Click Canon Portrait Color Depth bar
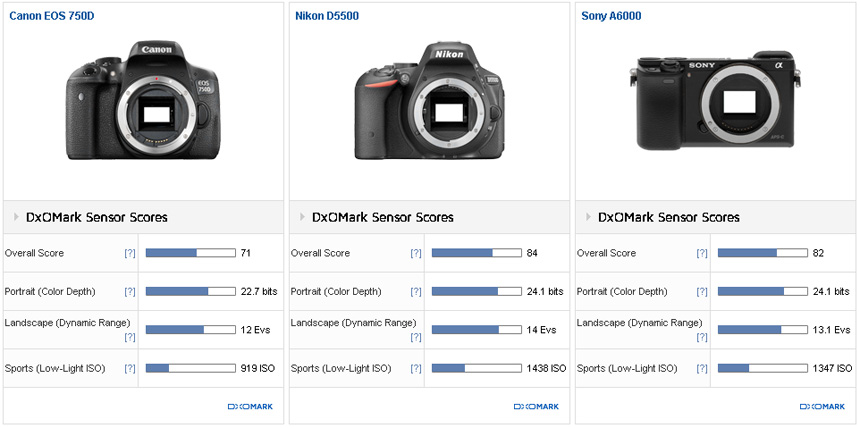 pos(190,291)
